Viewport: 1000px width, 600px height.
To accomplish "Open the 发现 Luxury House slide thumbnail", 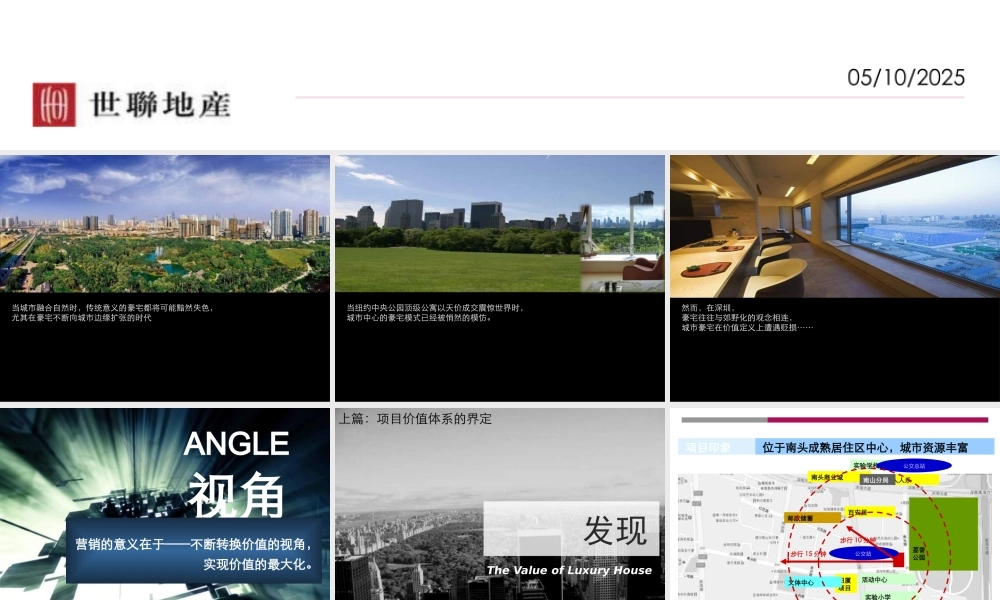I will [499, 504].
